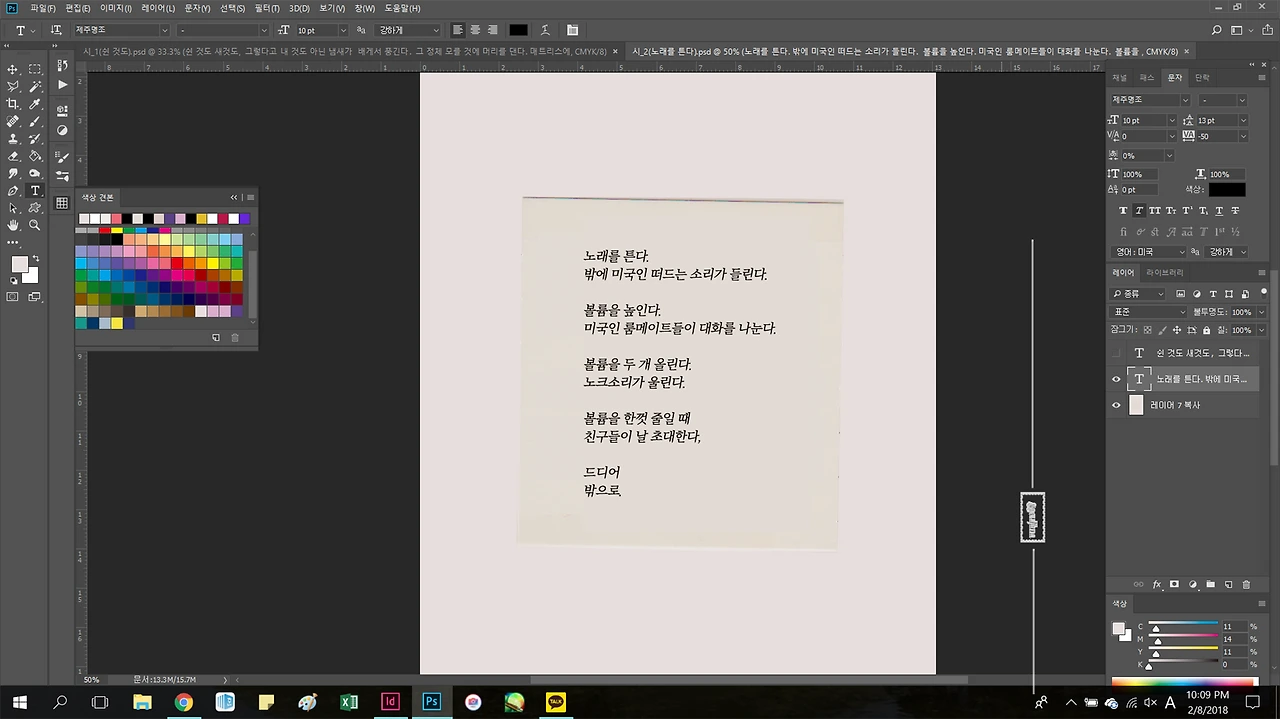
Task: Select the Eraser tool
Action: (x=13, y=156)
